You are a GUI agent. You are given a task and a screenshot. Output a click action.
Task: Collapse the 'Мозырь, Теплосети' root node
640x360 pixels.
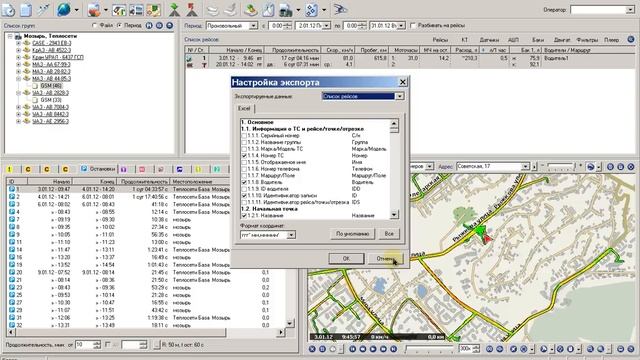coord(10,36)
